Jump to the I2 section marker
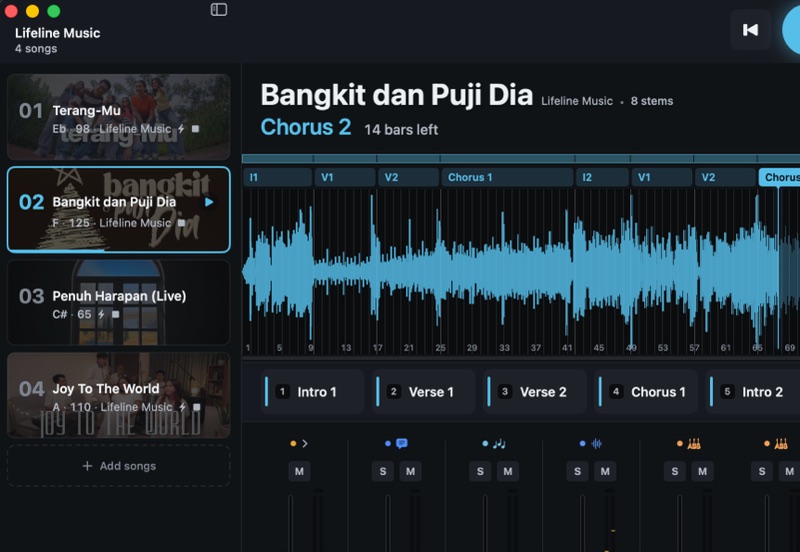Viewport: 800px width, 552px height. coord(603,178)
